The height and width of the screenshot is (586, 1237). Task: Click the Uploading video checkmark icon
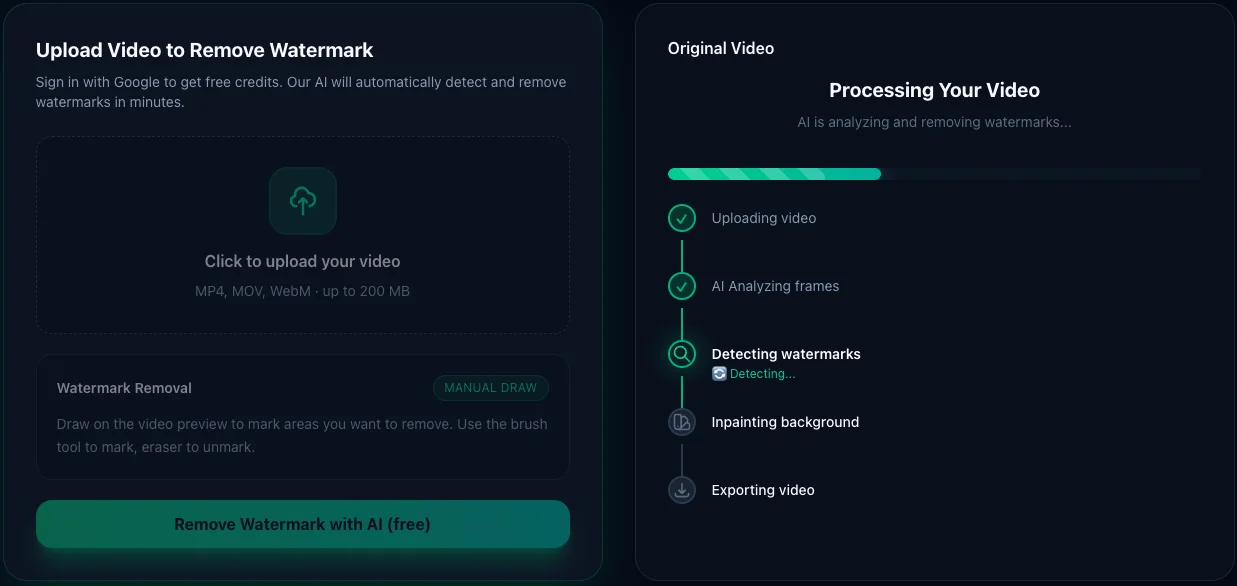[681, 218]
